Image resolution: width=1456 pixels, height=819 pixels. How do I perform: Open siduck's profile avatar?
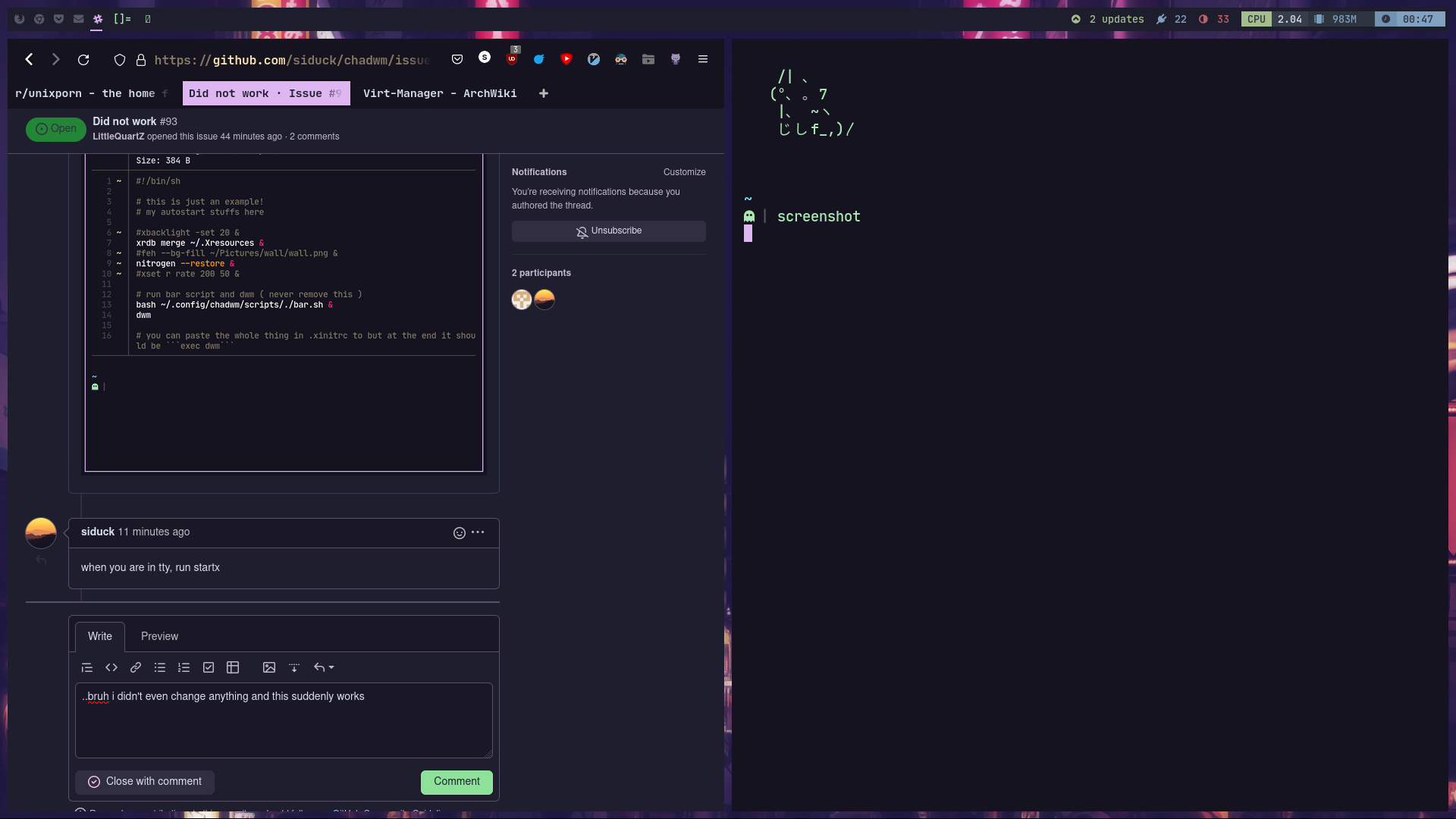(x=41, y=533)
